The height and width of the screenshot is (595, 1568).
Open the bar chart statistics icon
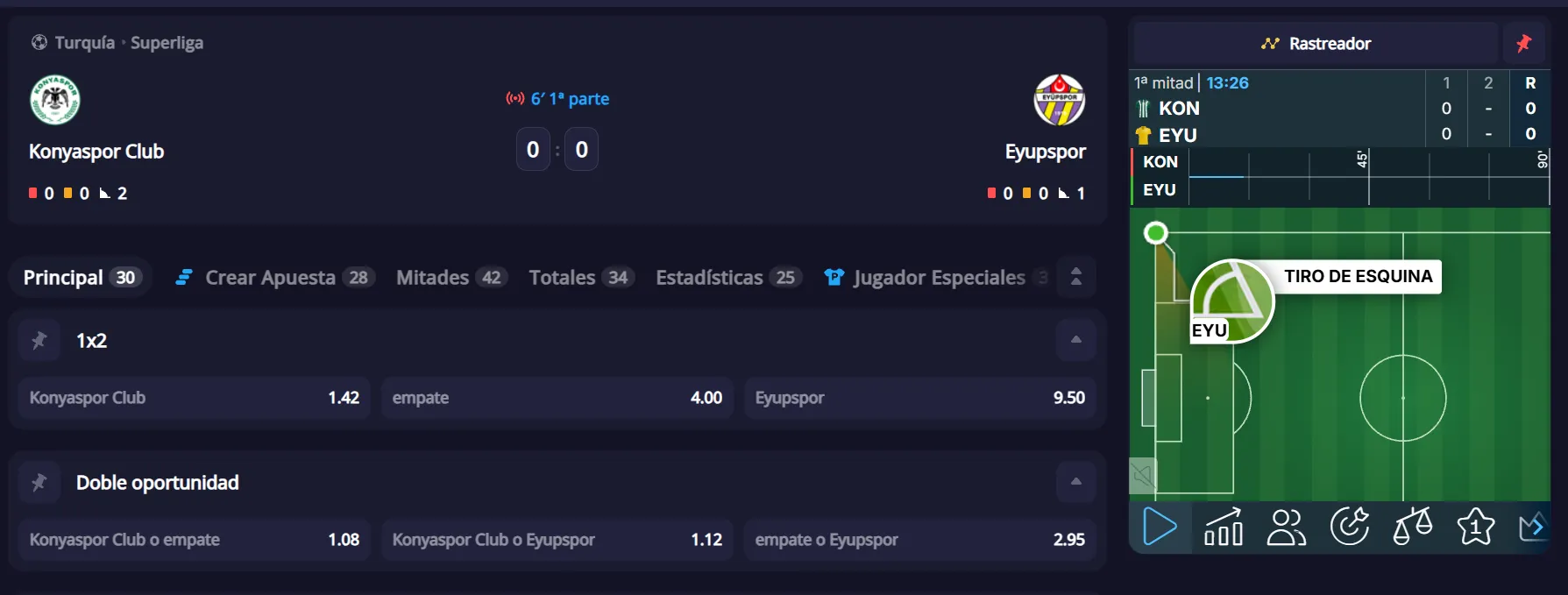1224,528
